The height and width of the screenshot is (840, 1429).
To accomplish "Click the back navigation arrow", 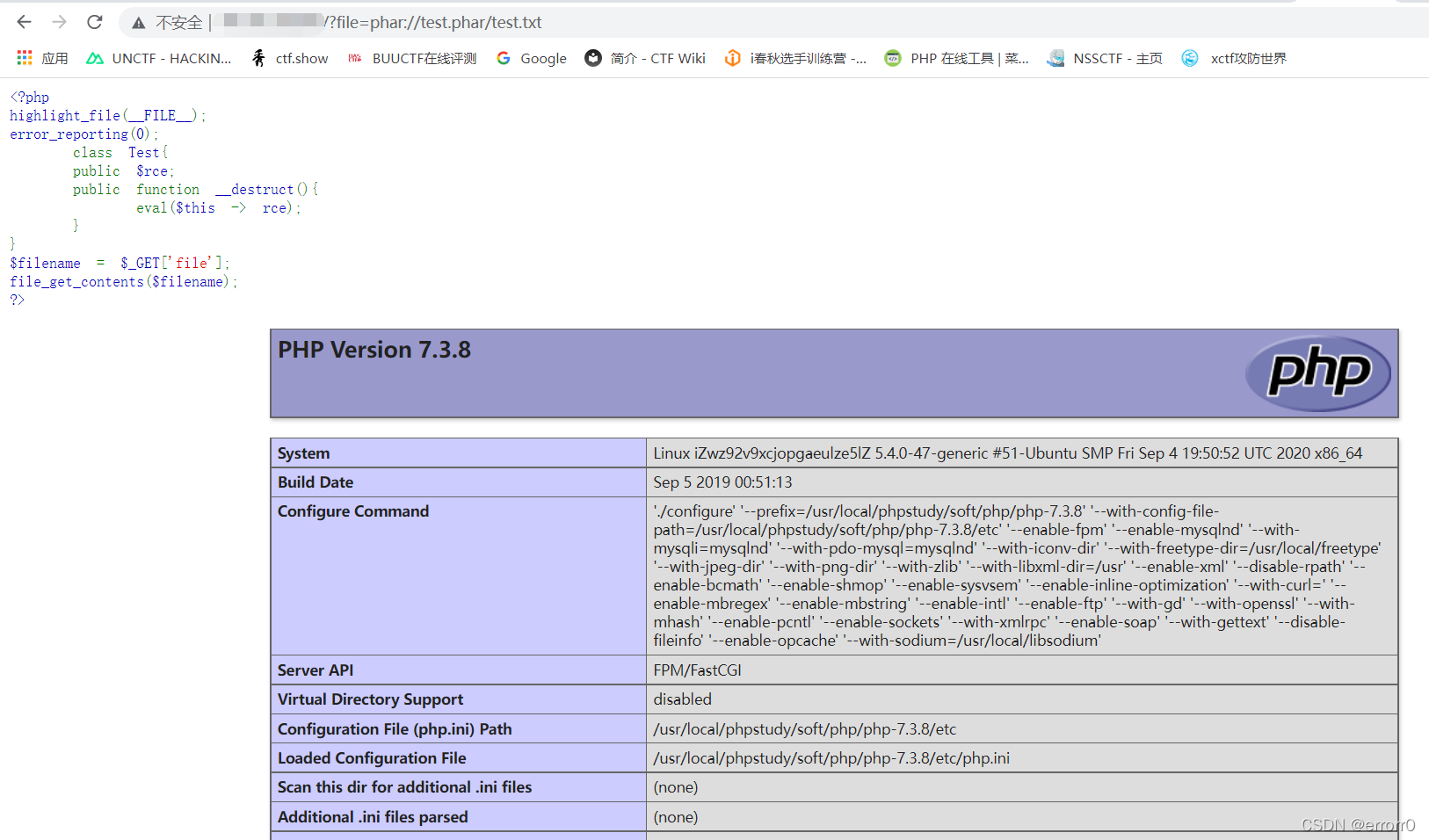I will [24, 22].
